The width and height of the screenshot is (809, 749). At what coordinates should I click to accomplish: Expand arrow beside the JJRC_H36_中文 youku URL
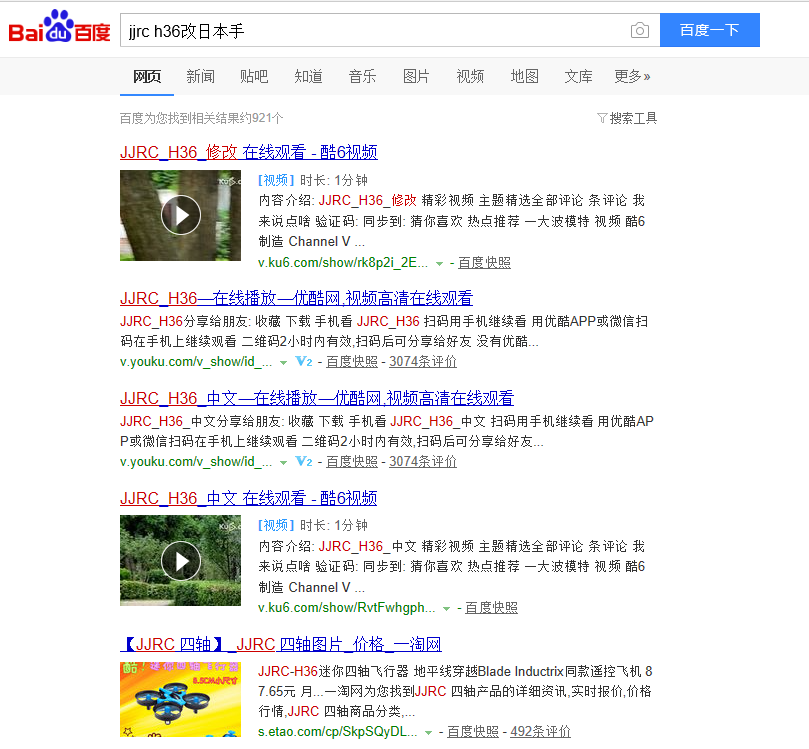pos(283,463)
